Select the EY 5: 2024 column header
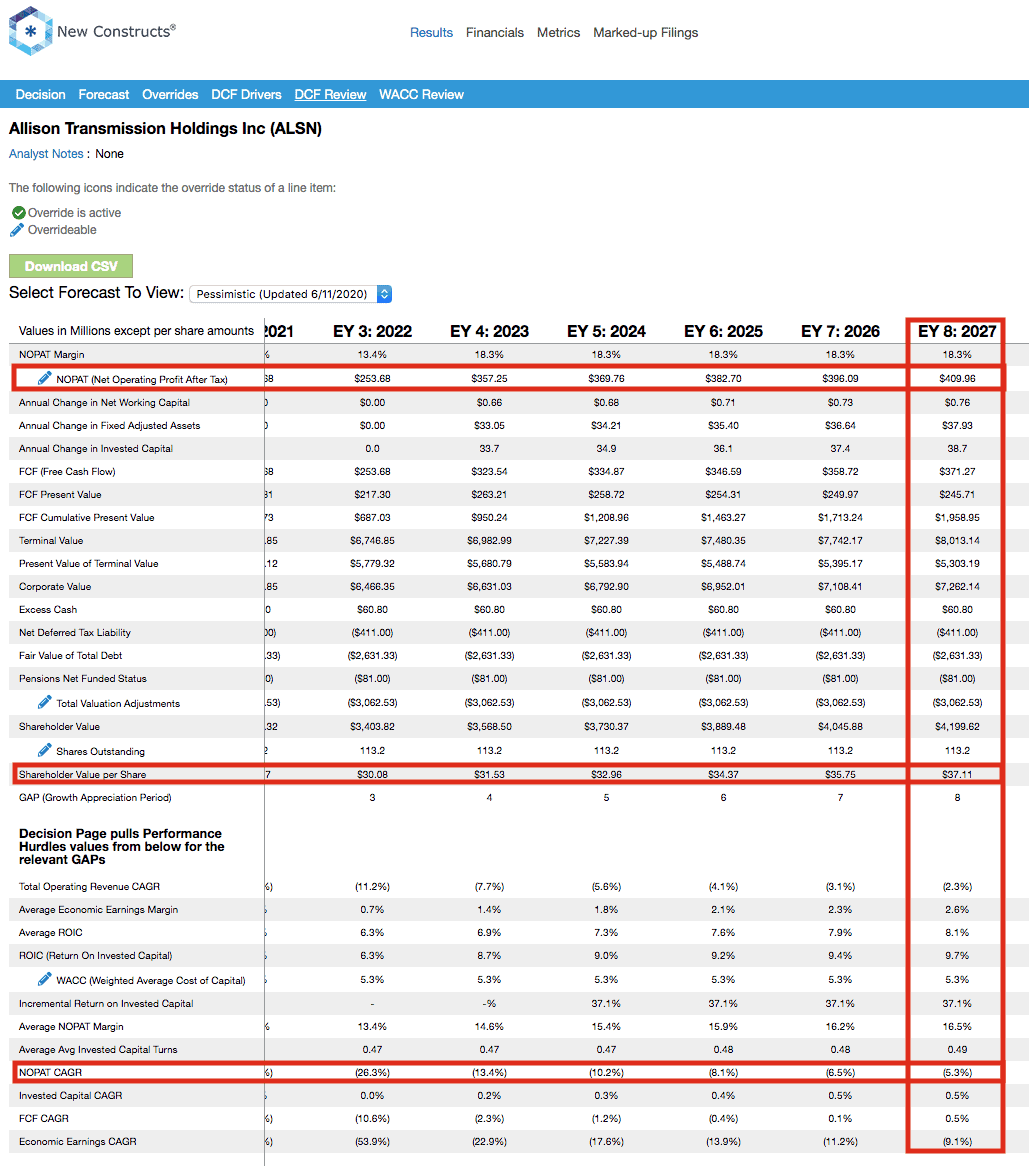Viewport: 1029px width, 1166px height. [606, 332]
